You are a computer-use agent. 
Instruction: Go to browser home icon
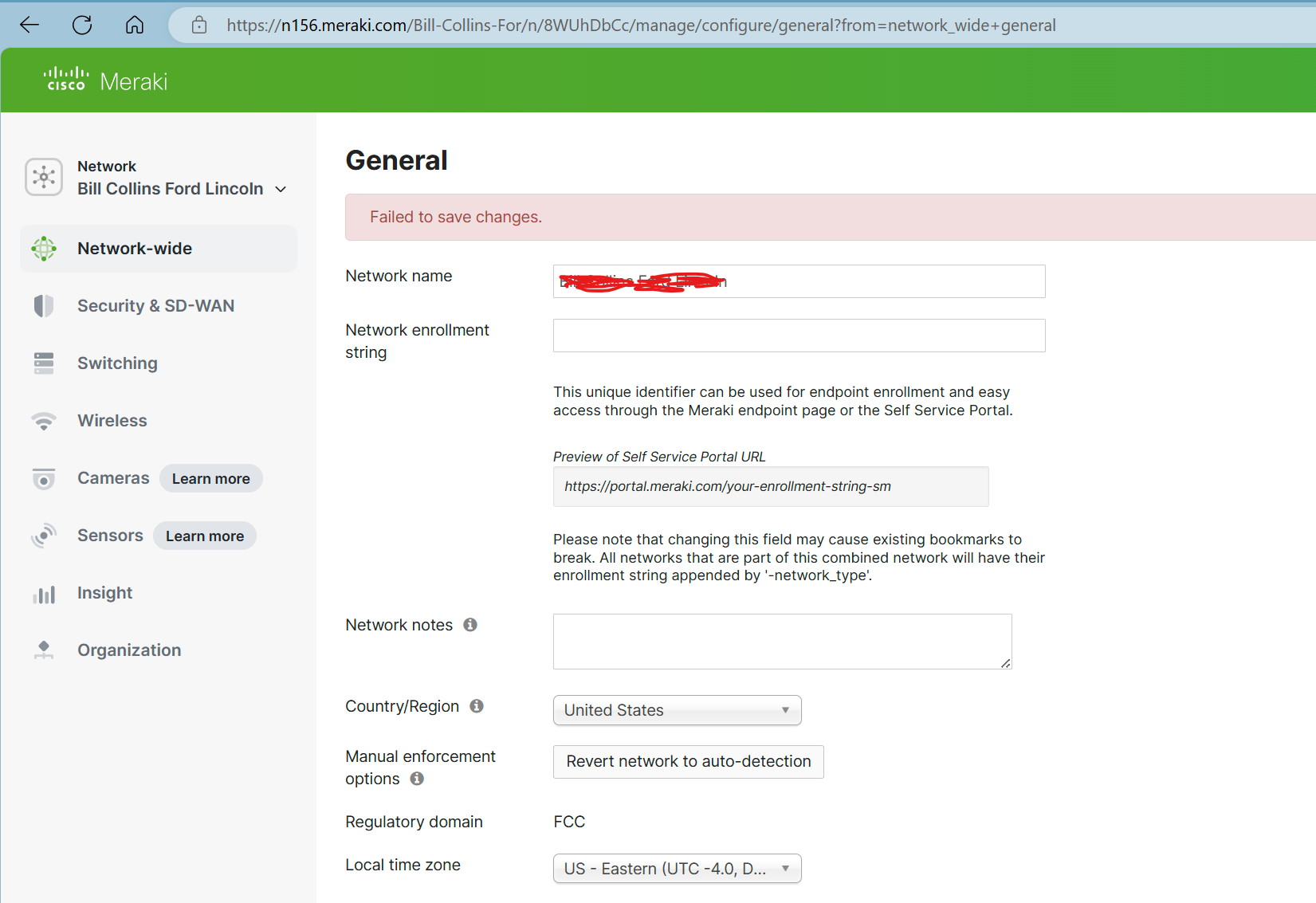(135, 25)
